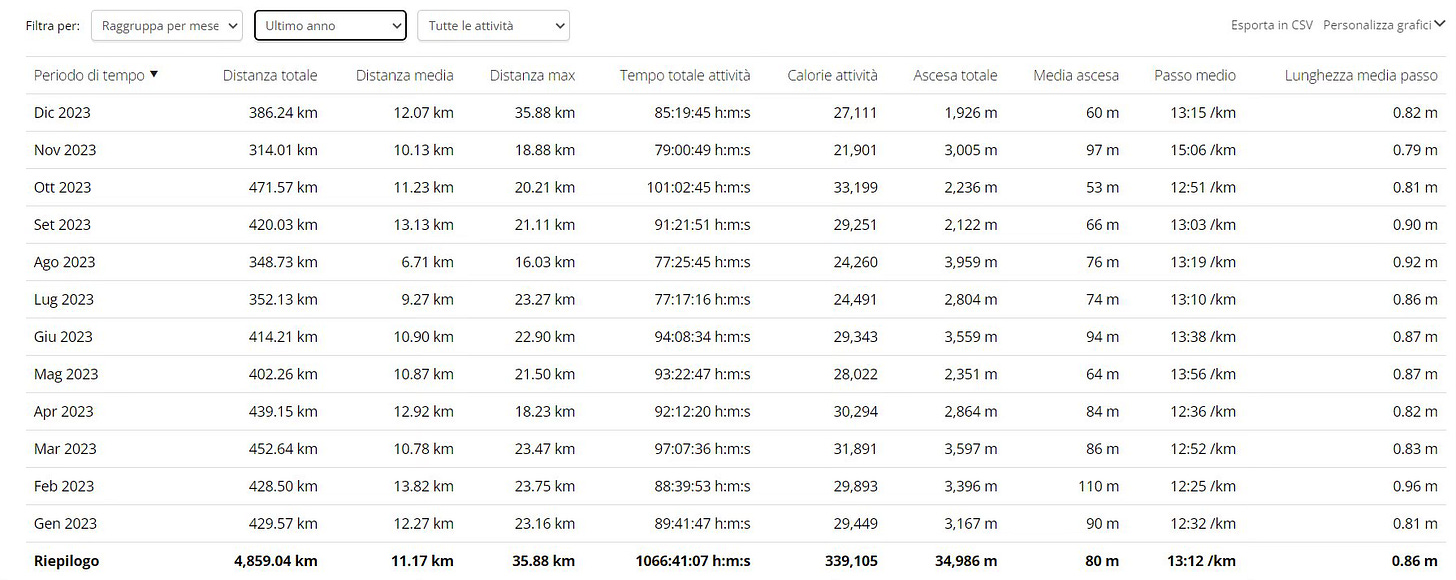
Task: Click Dic 2023 max distance '35.88 km'
Action: pos(544,113)
